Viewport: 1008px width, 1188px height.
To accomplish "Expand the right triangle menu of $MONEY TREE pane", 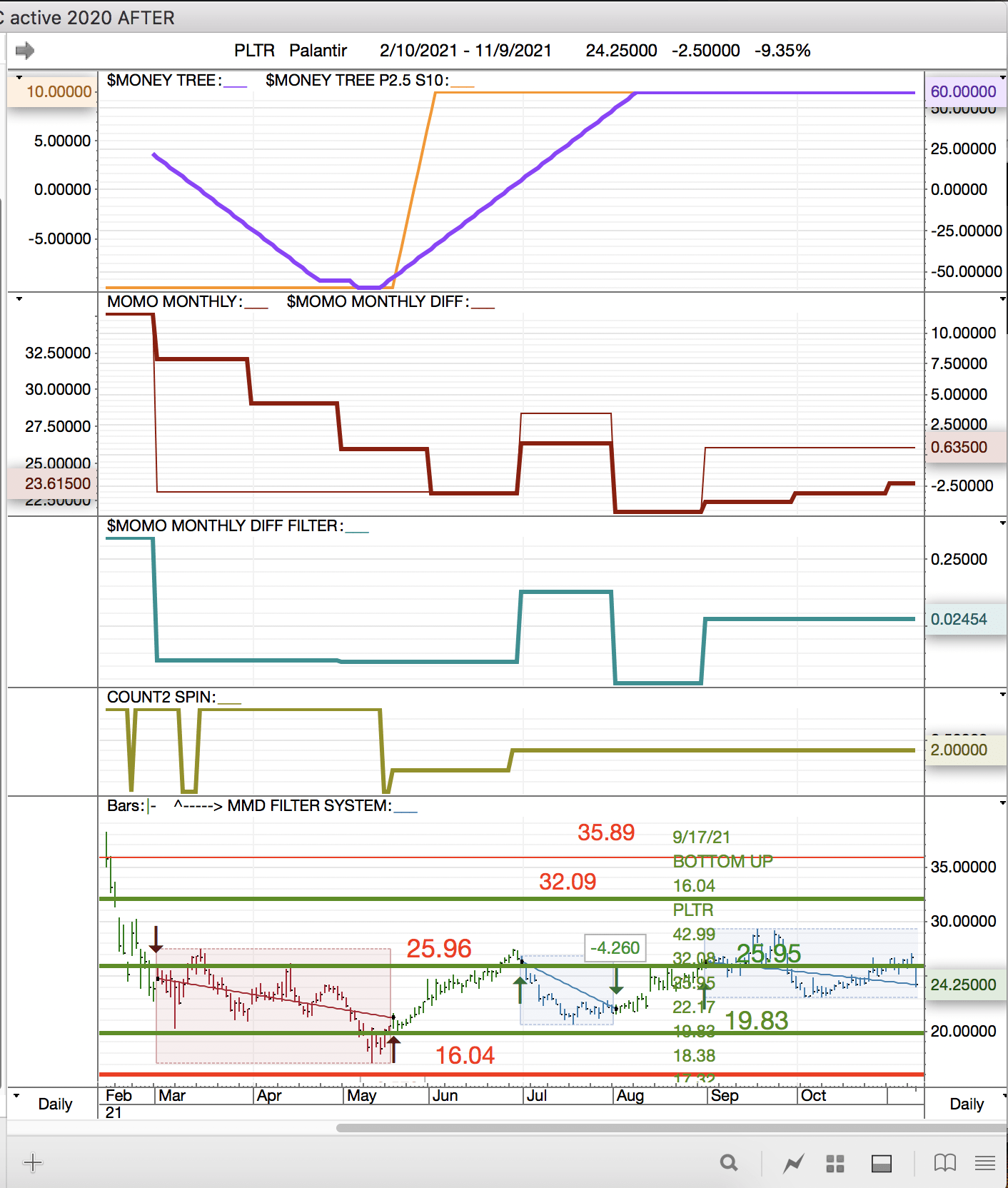I will (1002, 77).
